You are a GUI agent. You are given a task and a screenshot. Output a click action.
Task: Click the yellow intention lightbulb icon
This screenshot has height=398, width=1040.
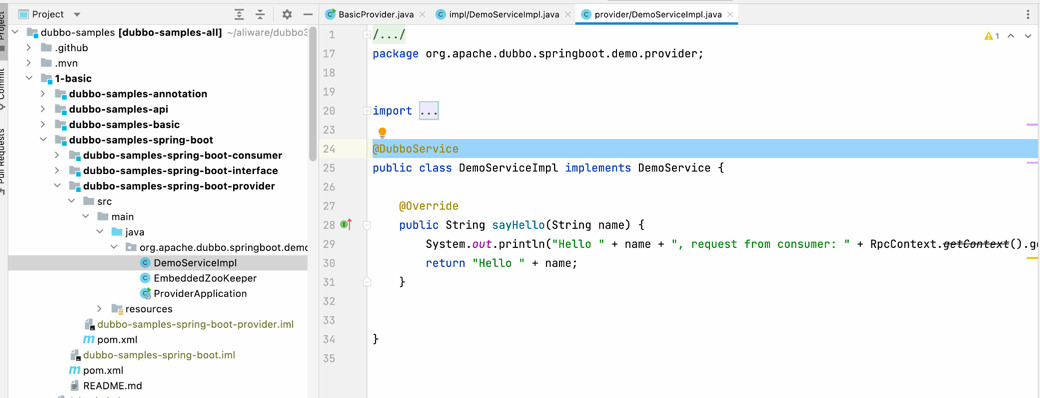[382, 133]
